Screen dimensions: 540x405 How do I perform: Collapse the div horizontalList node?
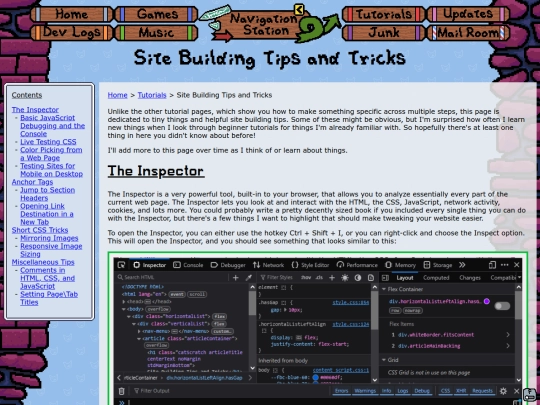pos(129,316)
